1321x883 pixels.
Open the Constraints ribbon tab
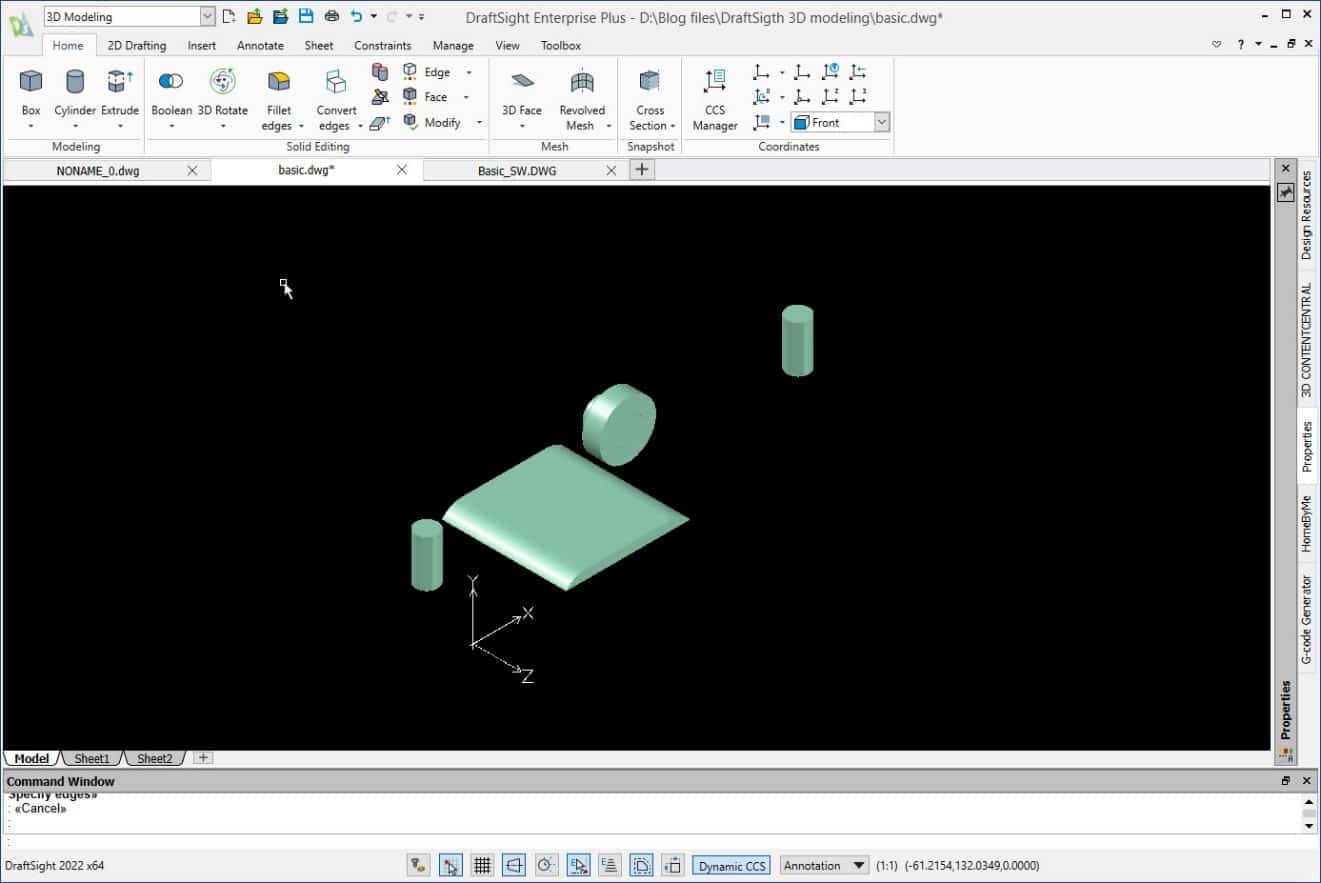coord(382,45)
